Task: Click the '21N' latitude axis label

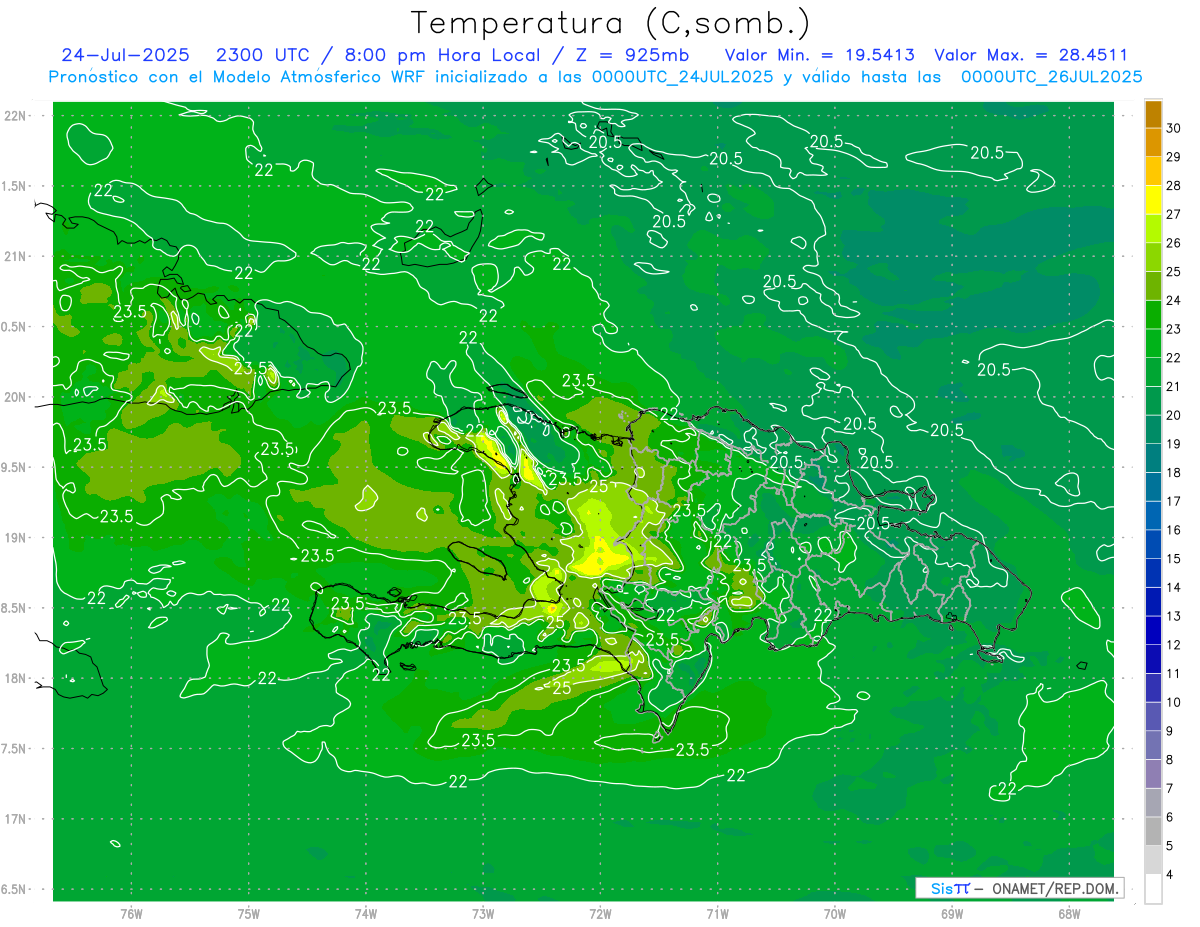Action: [17, 257]
